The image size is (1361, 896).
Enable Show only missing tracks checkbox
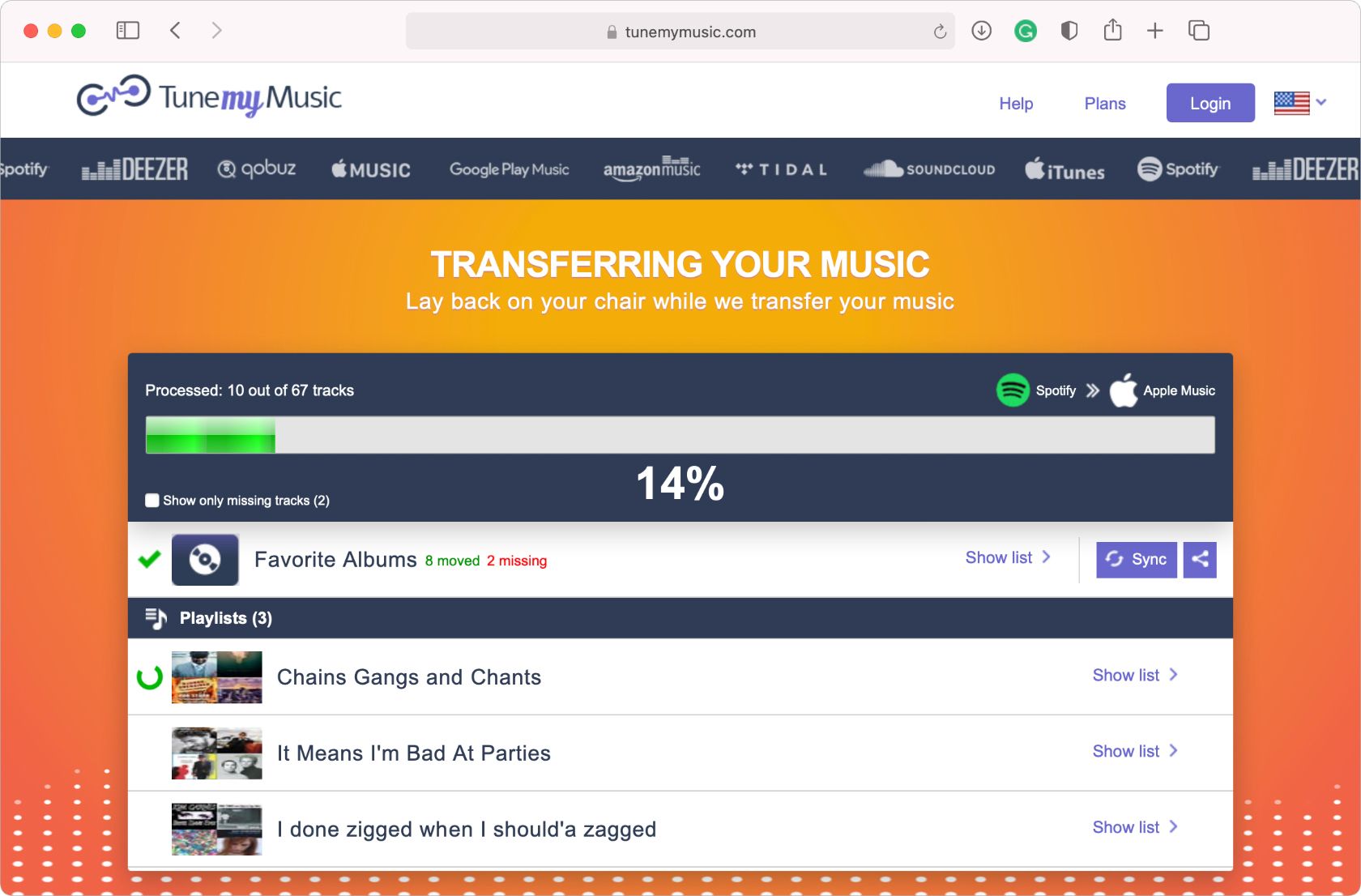pyautogui.click(x=151, y=500)
